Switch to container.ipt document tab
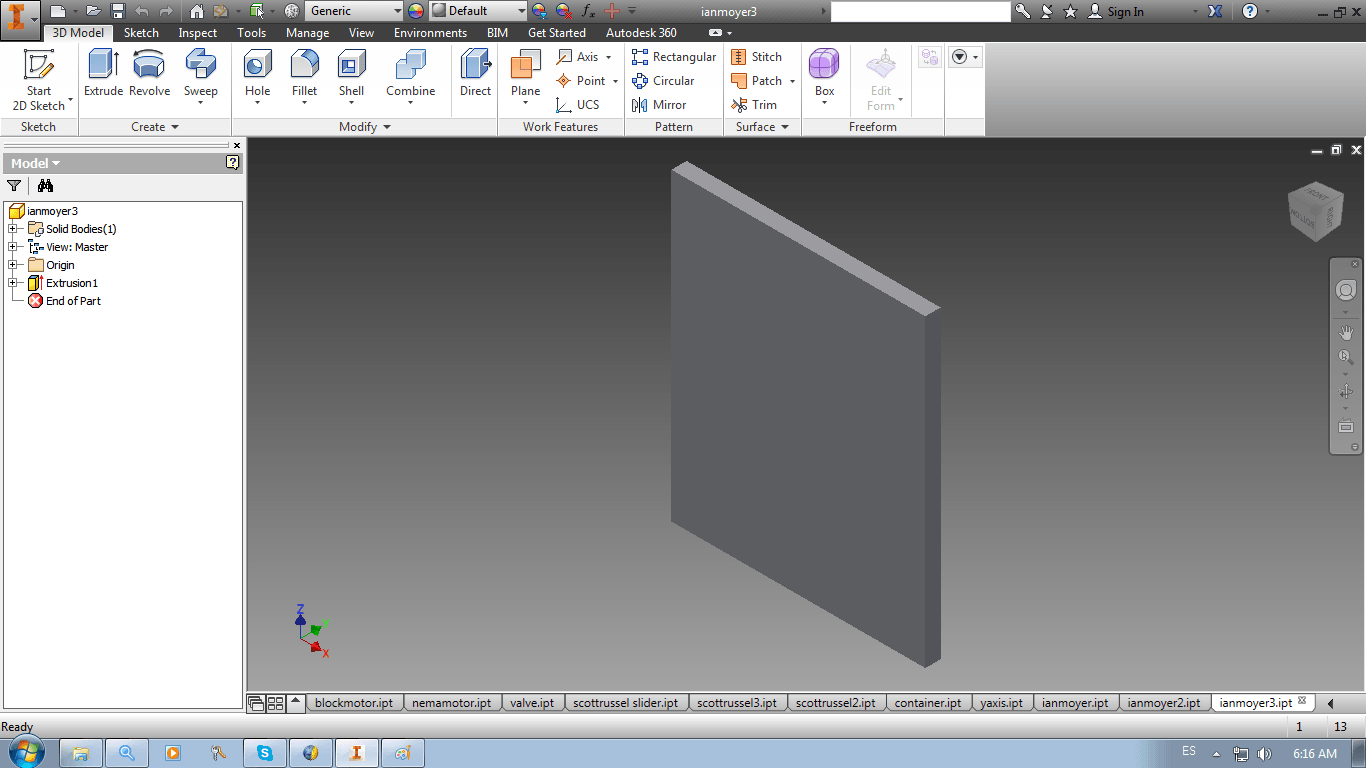This screenshot has width=1366, height=768. click(928, 703)
